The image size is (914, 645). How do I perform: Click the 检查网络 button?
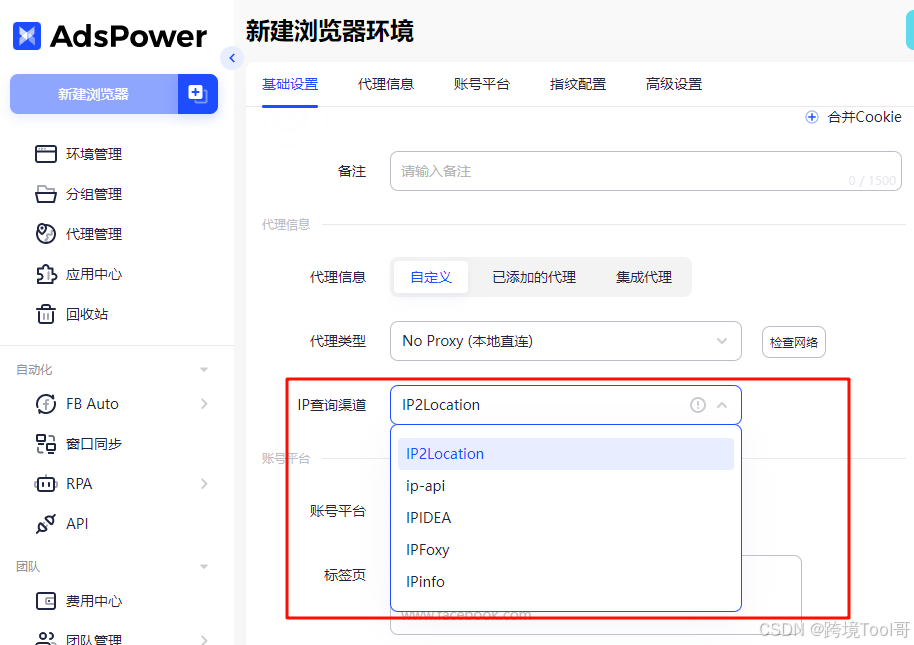(793, 342)
